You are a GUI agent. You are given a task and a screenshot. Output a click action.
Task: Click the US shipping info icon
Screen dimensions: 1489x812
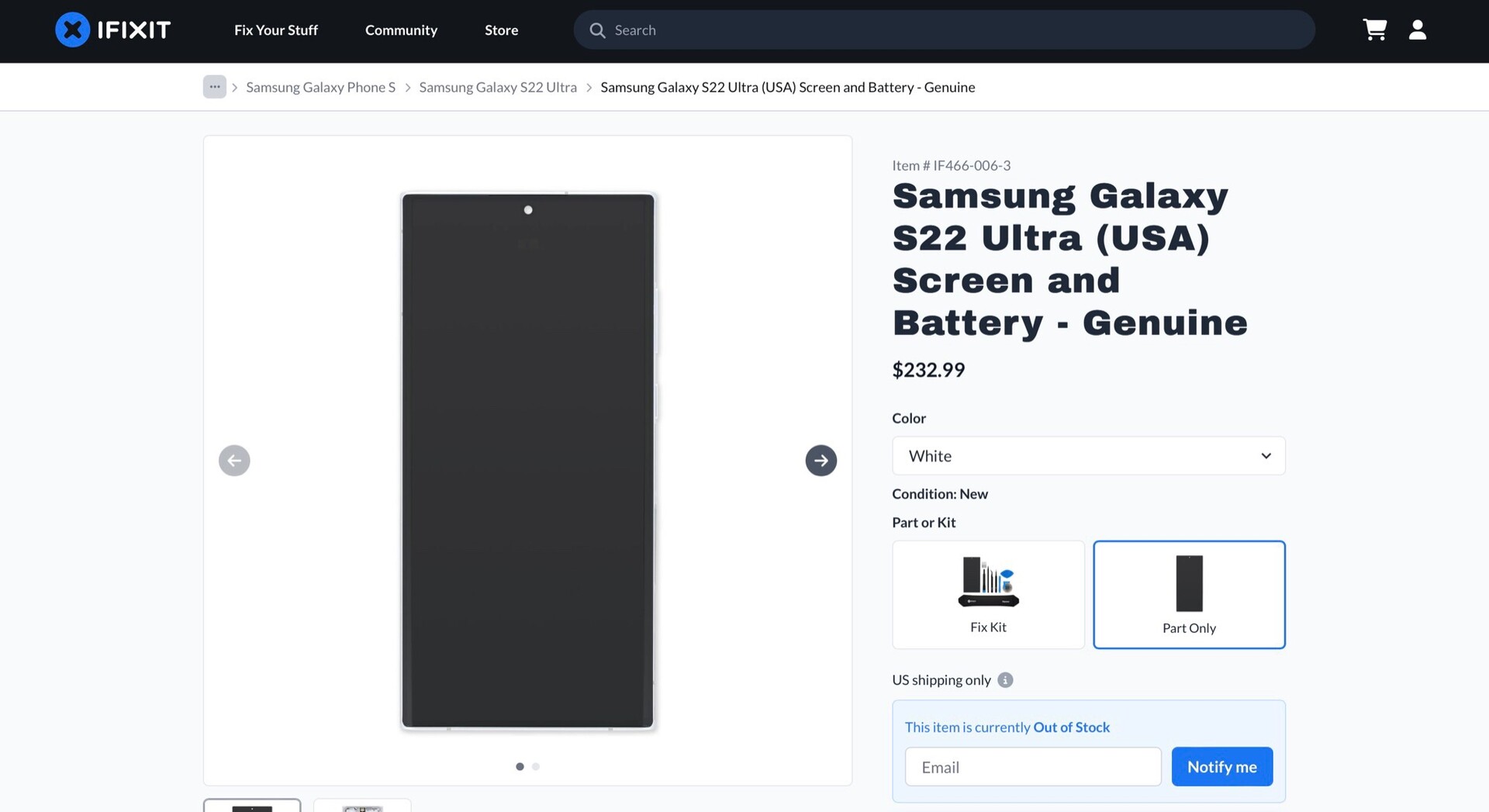click(1005, 680)
